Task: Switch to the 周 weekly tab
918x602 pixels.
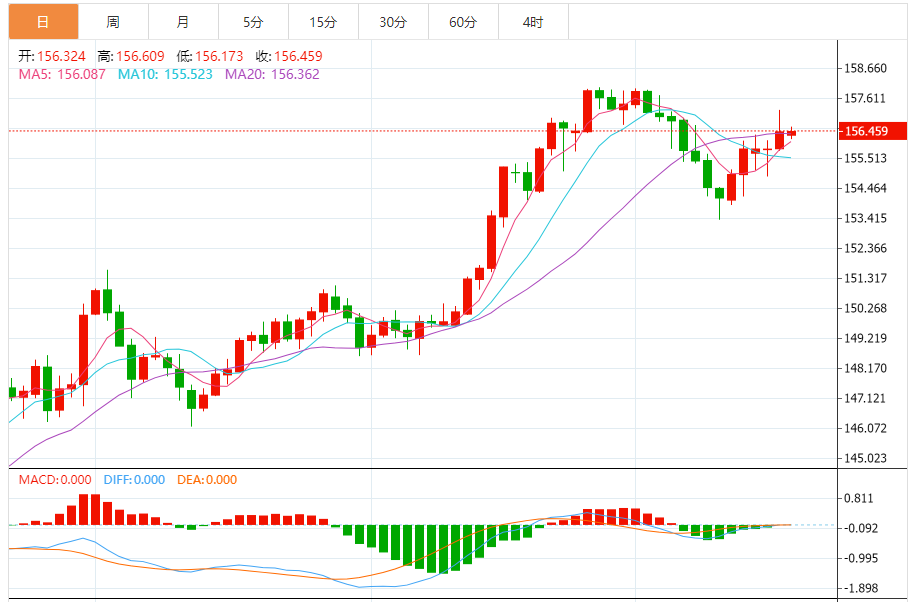Action: 113,22
